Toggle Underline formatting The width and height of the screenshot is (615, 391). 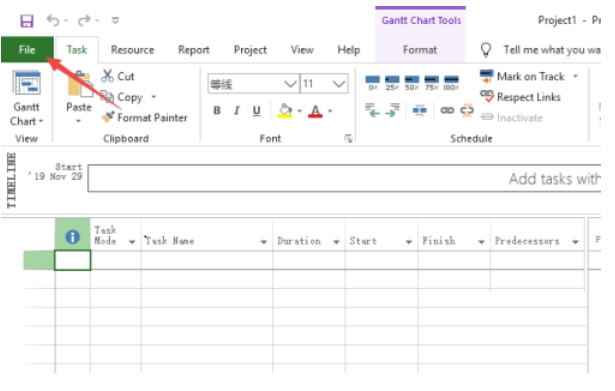pyautogui.click(x=257, y=111)
